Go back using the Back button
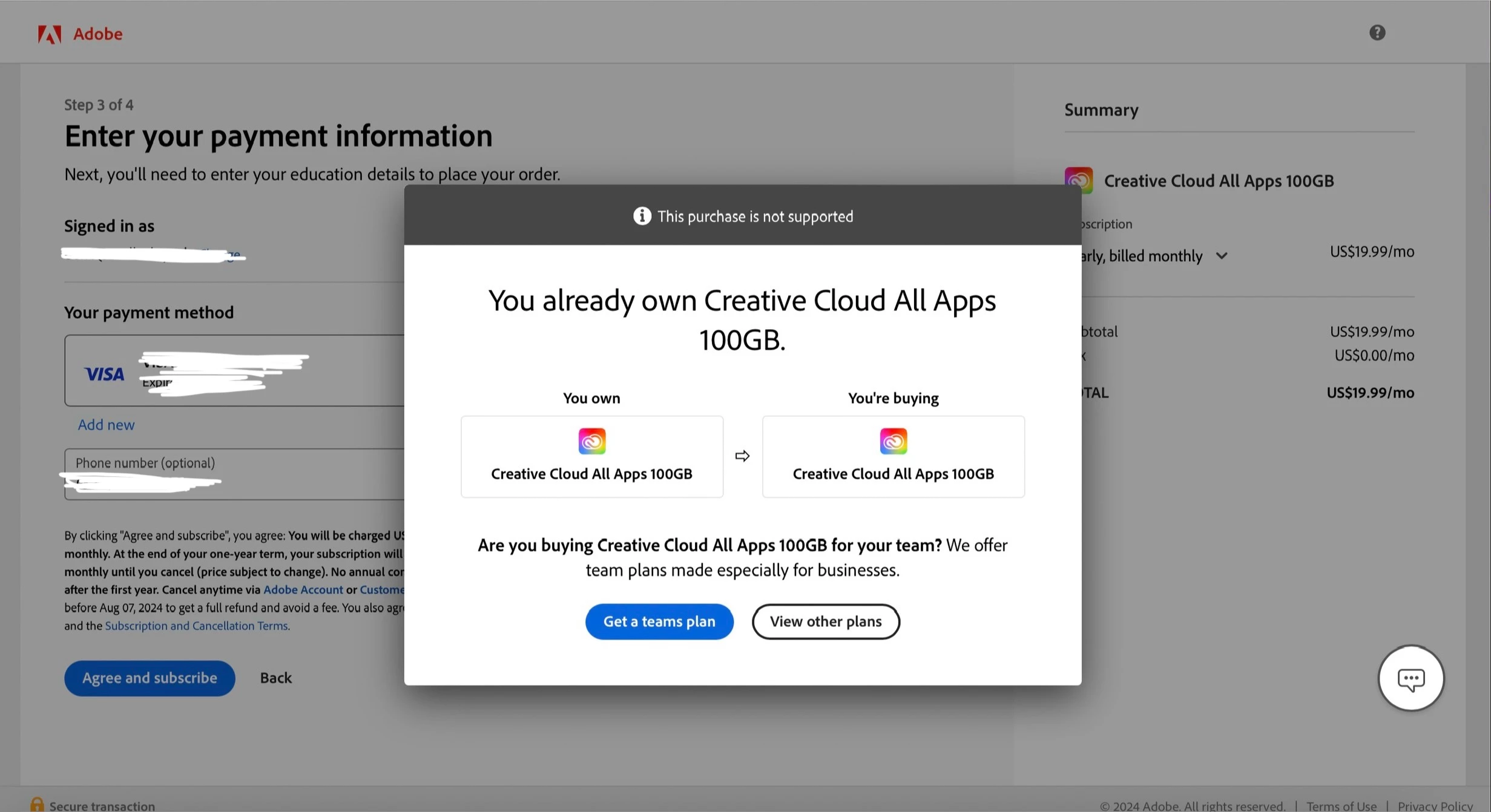Image resolution: width=1491 pixels, height=812 pixels. tap(275, 678)
